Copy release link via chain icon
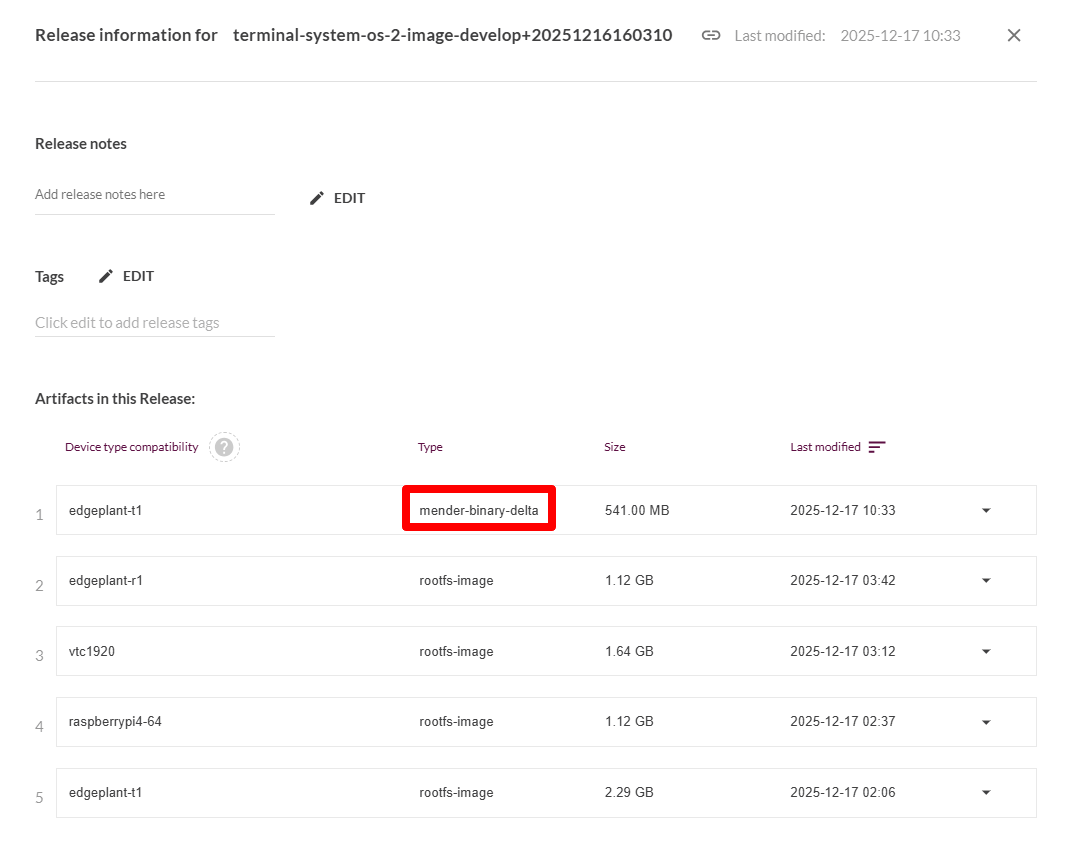Viewport: 1065px width, 845px height. coord(710,35)
